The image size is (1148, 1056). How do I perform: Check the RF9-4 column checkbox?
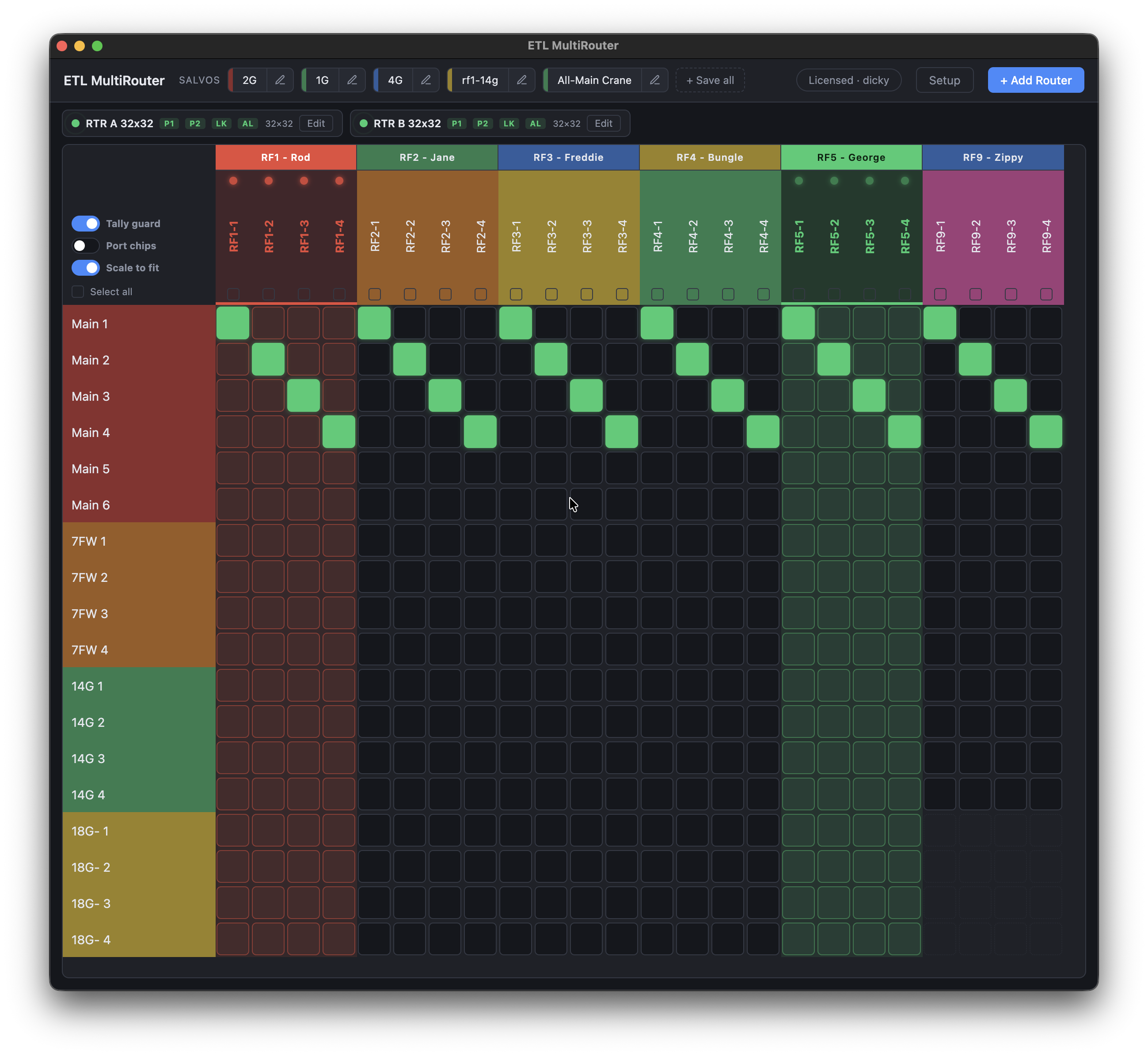1046,294
